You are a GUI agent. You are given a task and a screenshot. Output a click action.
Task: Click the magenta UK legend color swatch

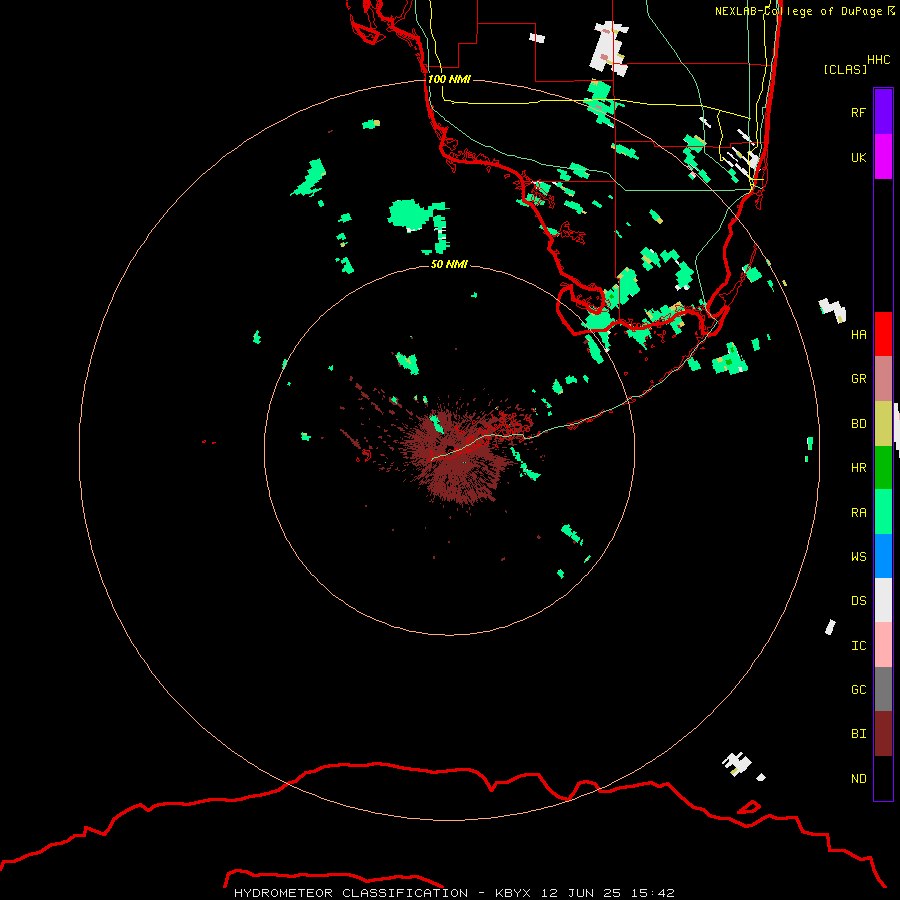[x=883, y=157]
